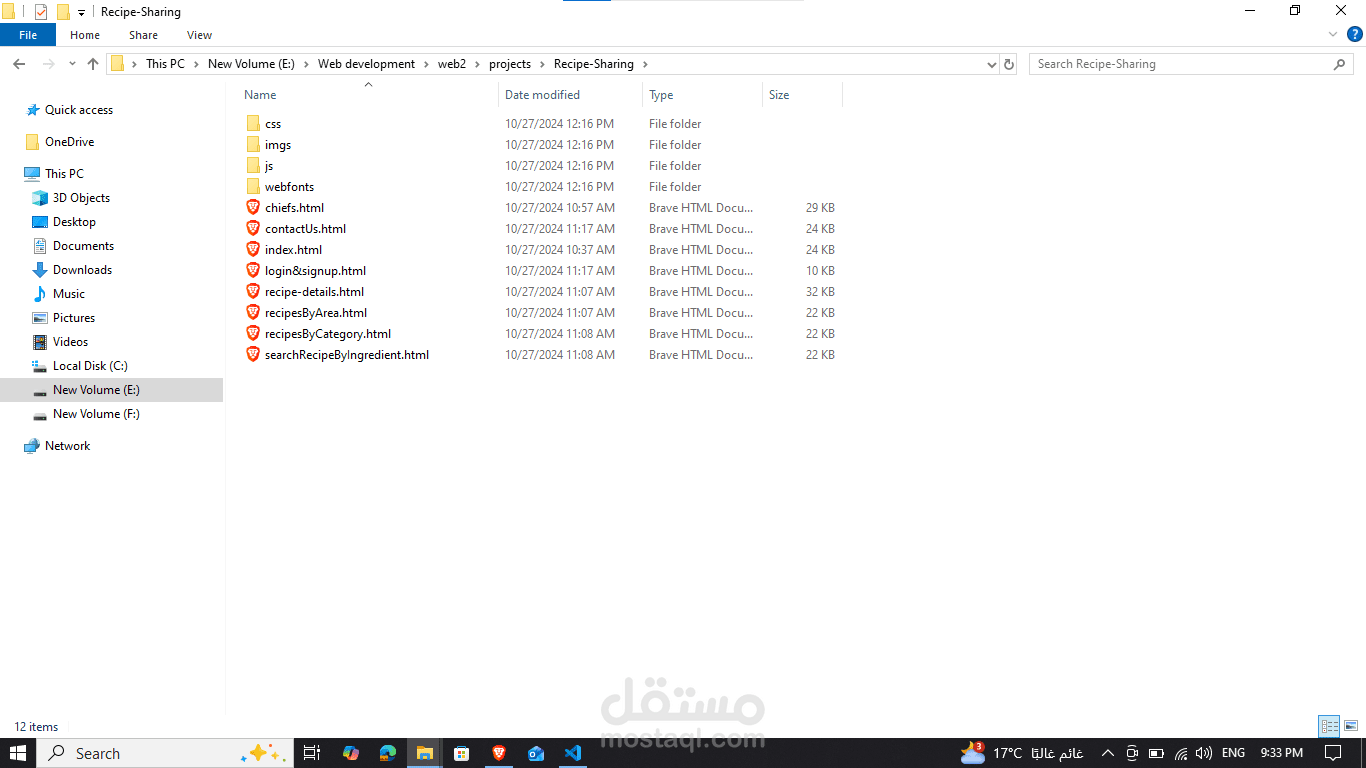Screen dimensions: 1366x768
Task: Open Outlook from the taskbar
Action: pos(535,753)
